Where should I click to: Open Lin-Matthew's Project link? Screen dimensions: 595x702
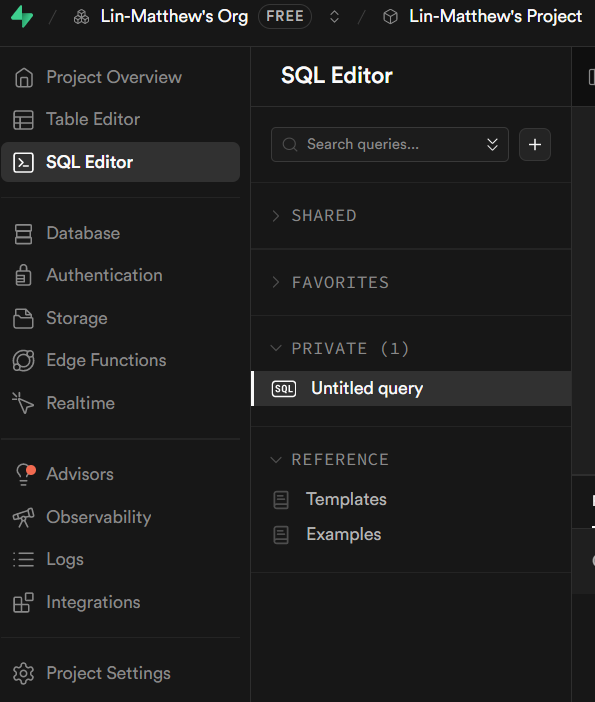click(x=496, y=17)
